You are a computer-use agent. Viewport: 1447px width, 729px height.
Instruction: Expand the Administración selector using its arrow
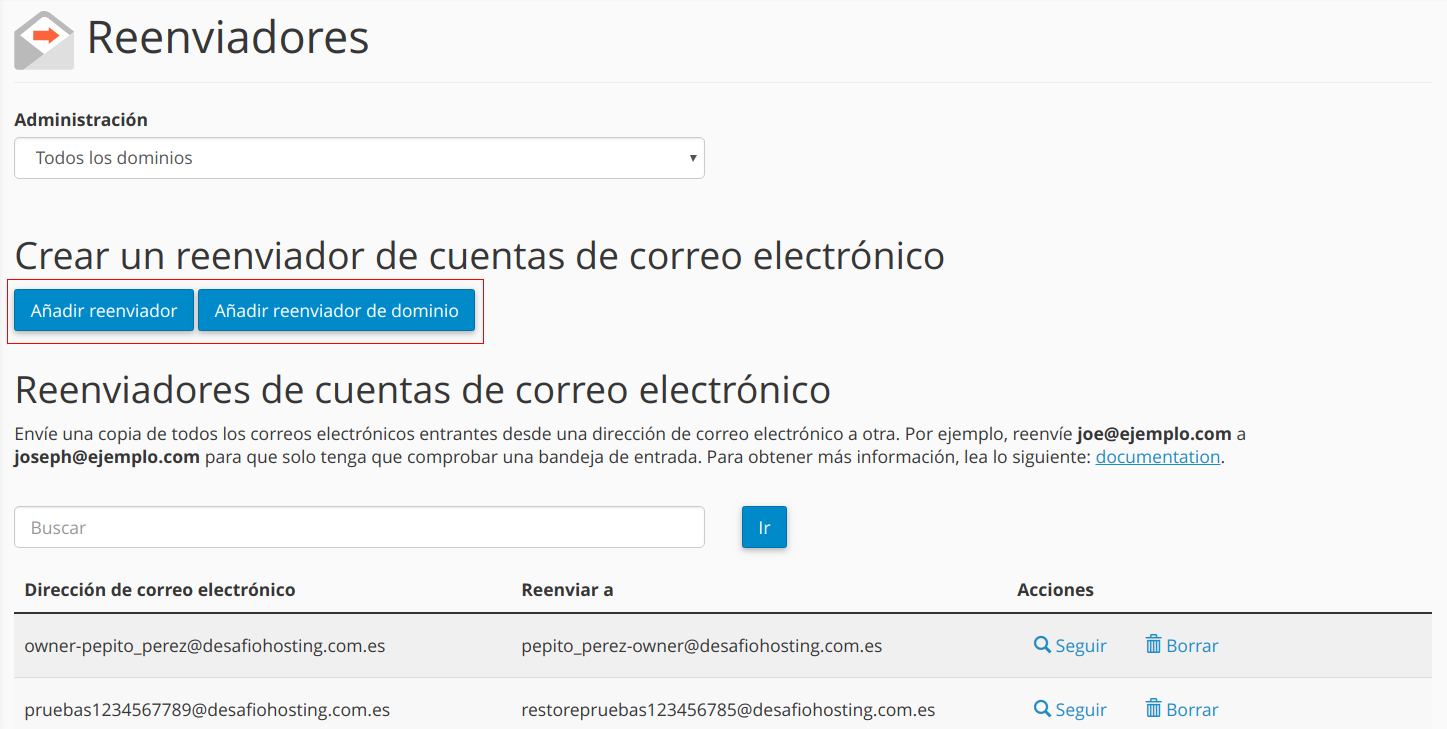pos(692,158)
